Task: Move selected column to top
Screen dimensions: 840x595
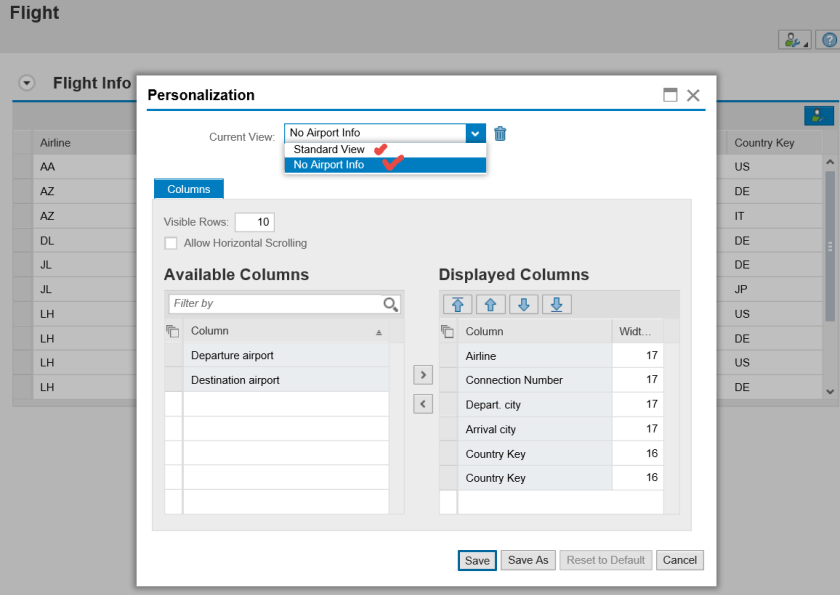Action: [x=456, y=304]
